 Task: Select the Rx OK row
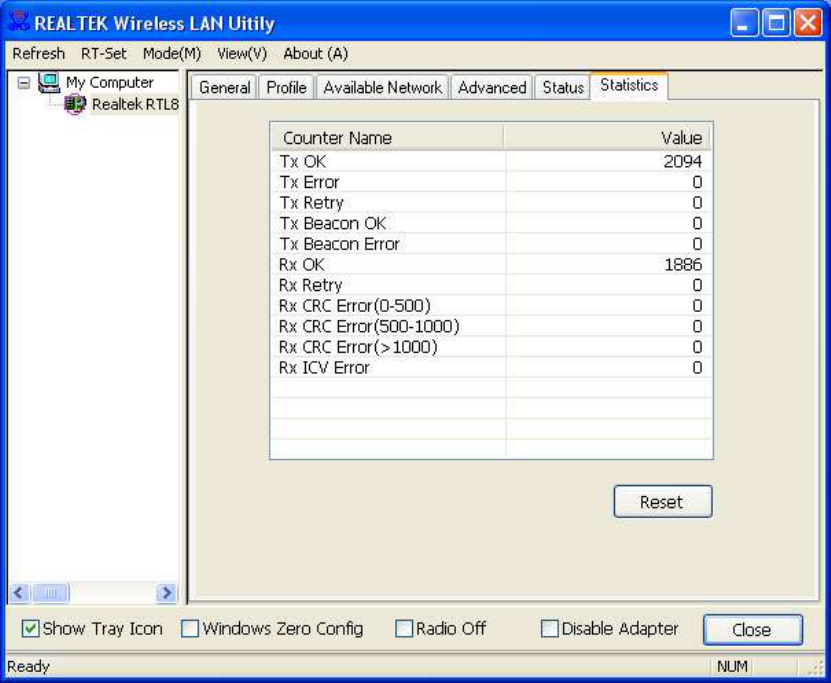coord(491,264)
